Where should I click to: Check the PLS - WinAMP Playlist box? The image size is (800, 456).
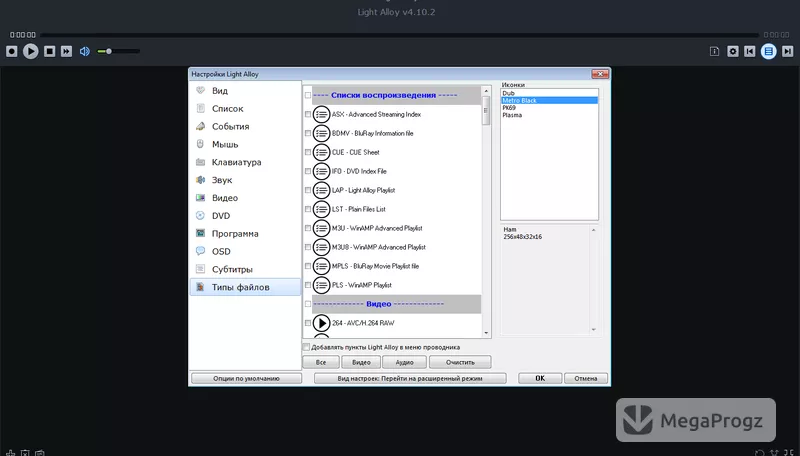tap(308, 285)
